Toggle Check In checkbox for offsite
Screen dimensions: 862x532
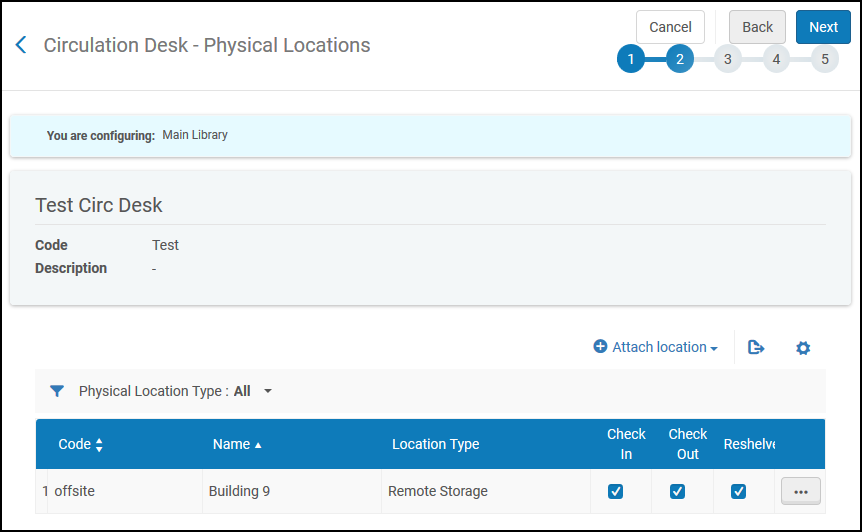615,491
